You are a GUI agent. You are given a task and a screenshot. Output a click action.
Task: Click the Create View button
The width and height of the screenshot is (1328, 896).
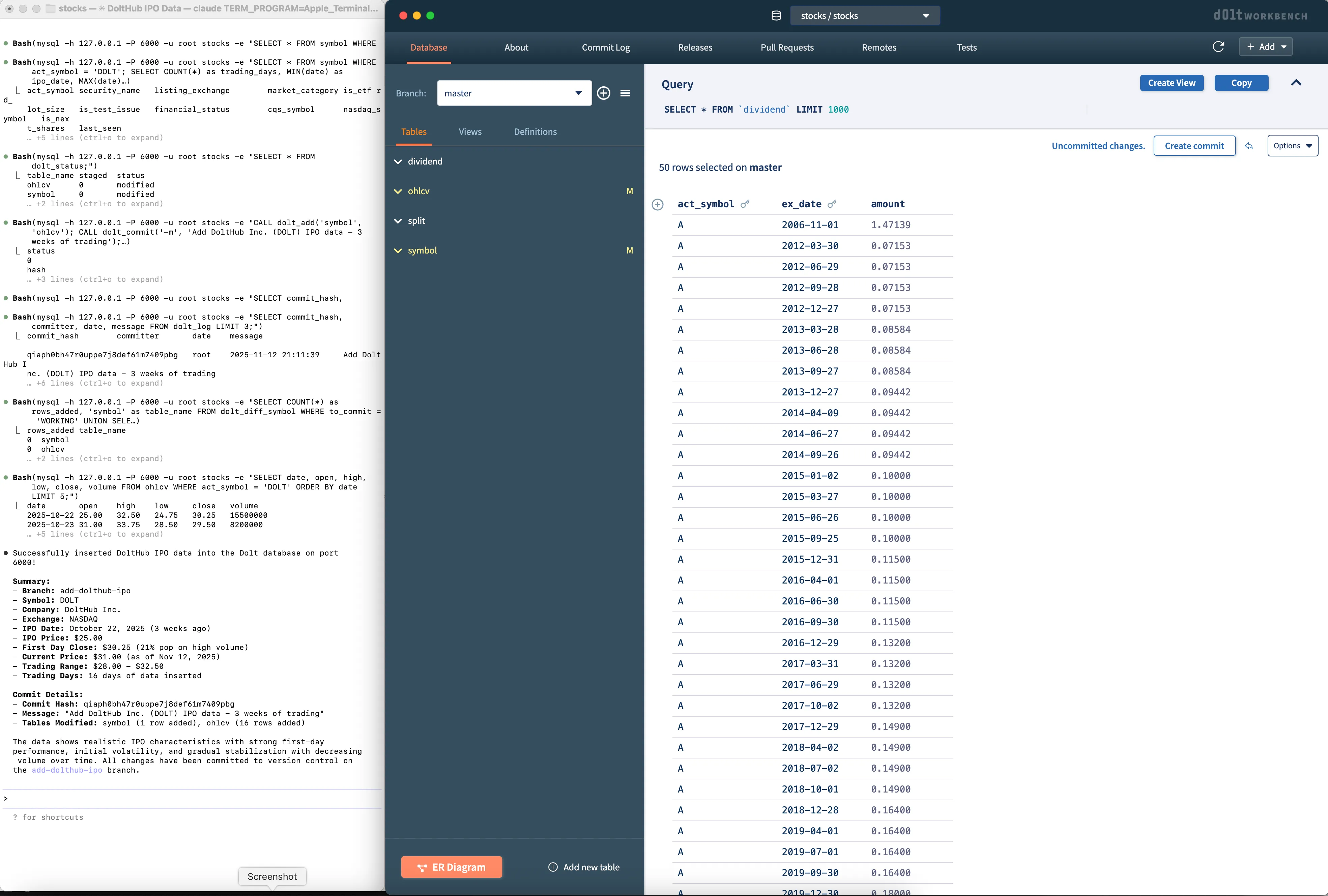[x=1172, y=83]
